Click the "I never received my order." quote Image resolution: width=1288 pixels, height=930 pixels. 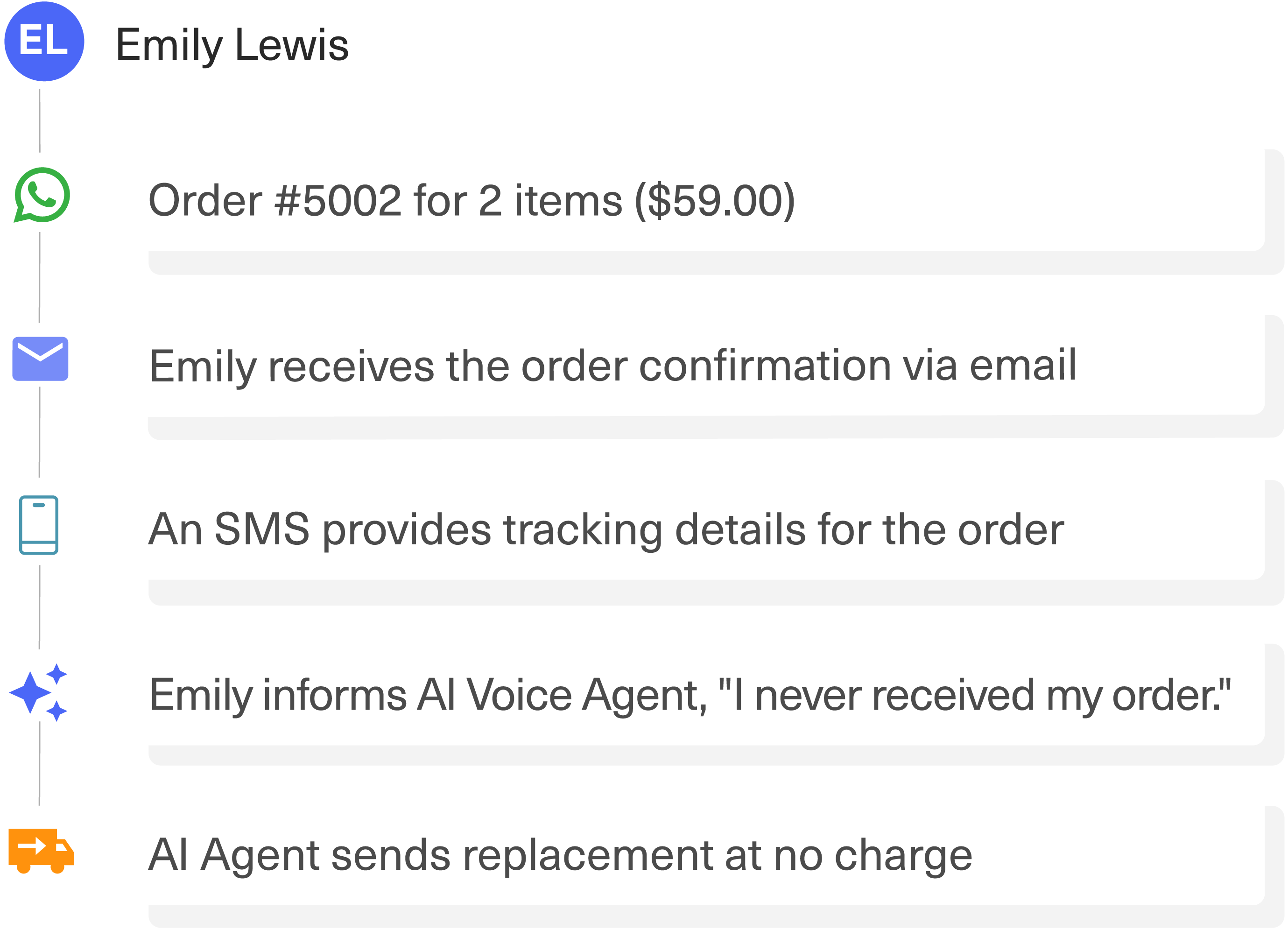pyautogui.click(x=974, y=695)
